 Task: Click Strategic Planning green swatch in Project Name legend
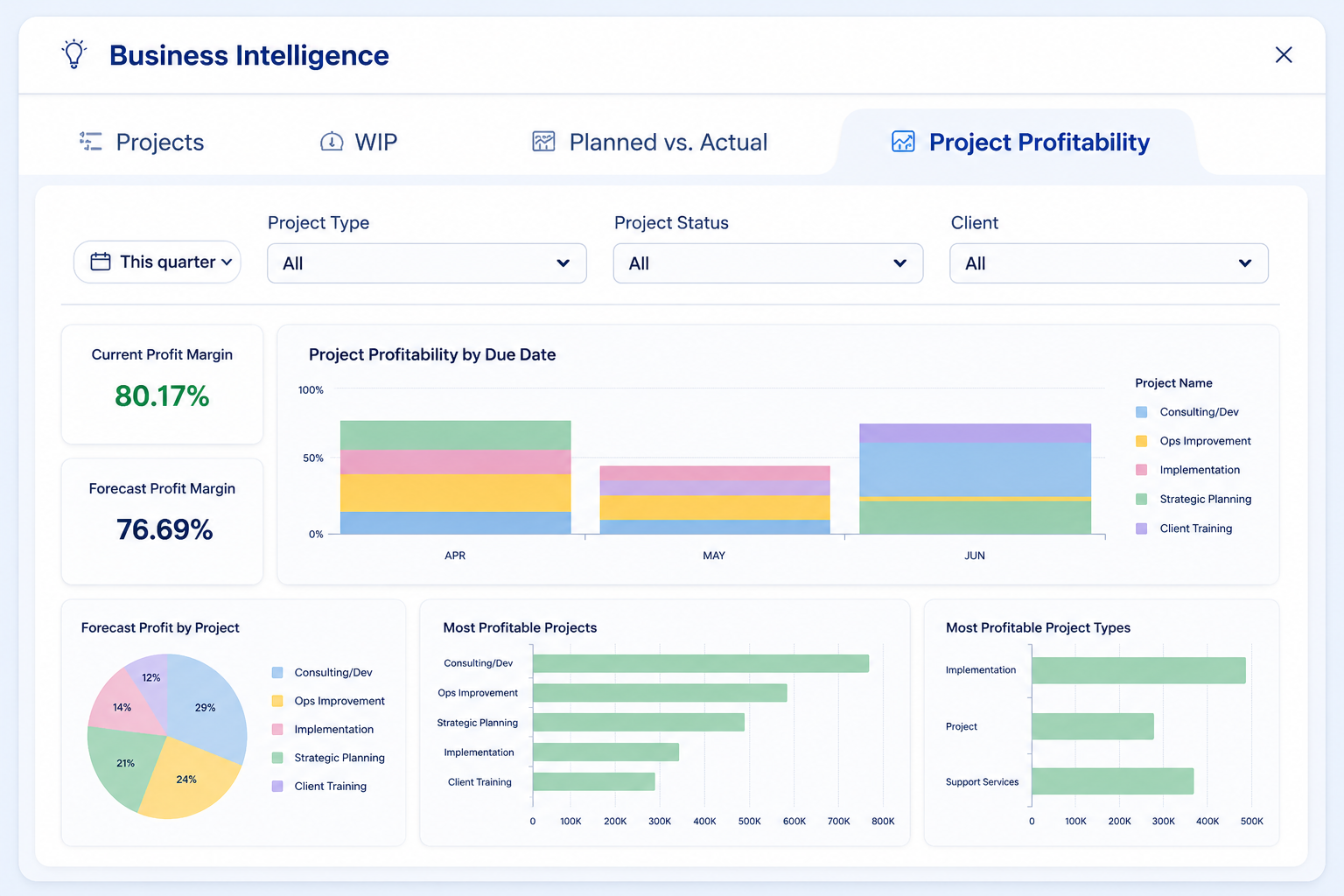tap(1141, 499)
